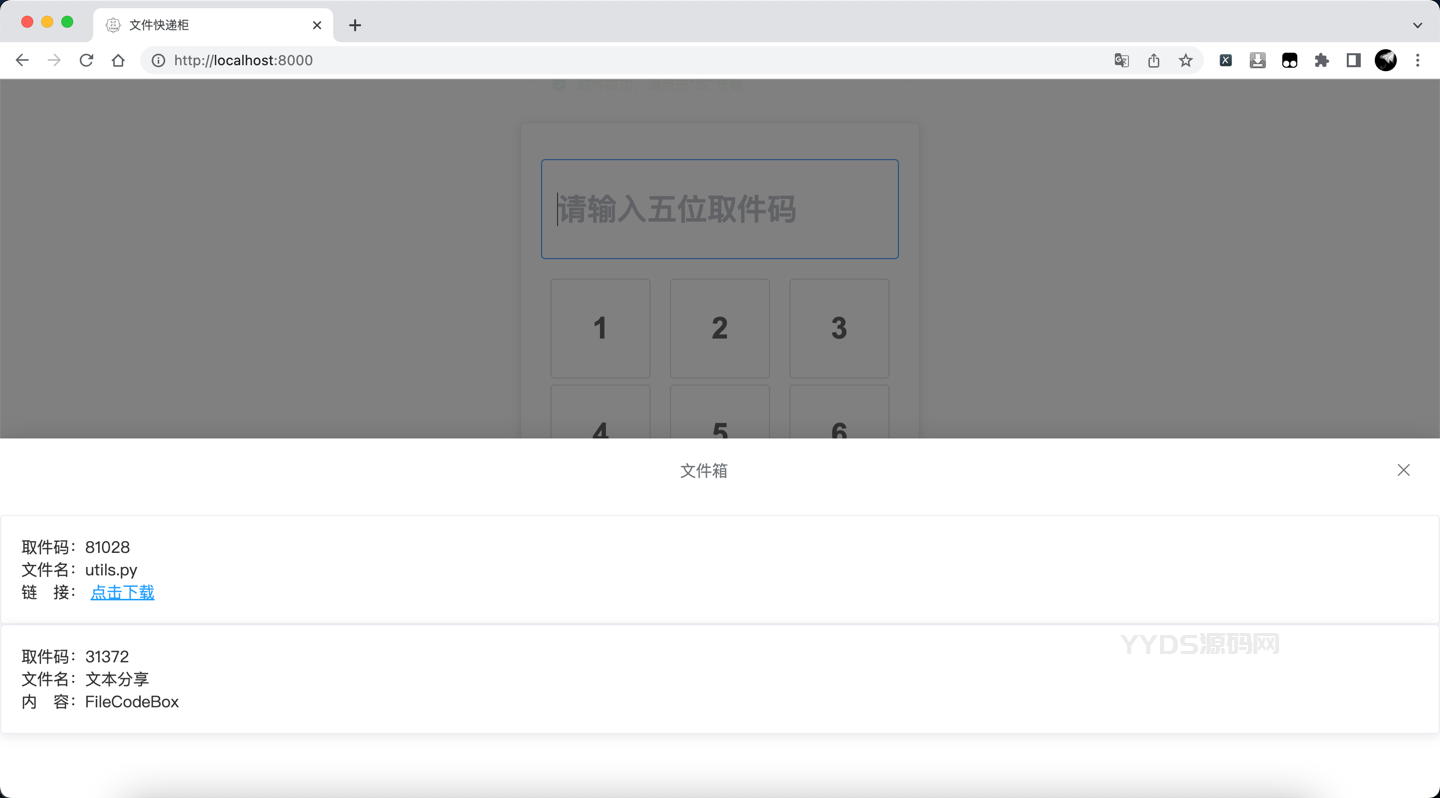Bookmark this page using the star icon

(1185, 60)
